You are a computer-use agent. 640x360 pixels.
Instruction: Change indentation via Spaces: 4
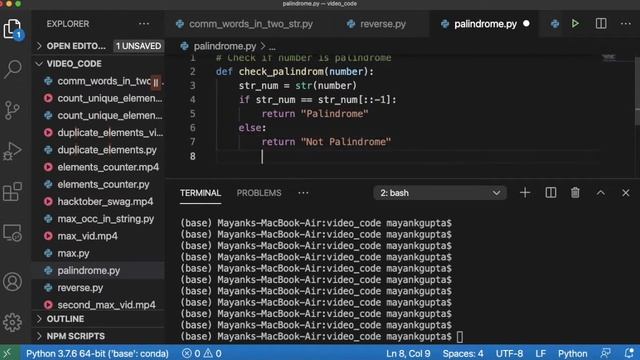[463, 353]
